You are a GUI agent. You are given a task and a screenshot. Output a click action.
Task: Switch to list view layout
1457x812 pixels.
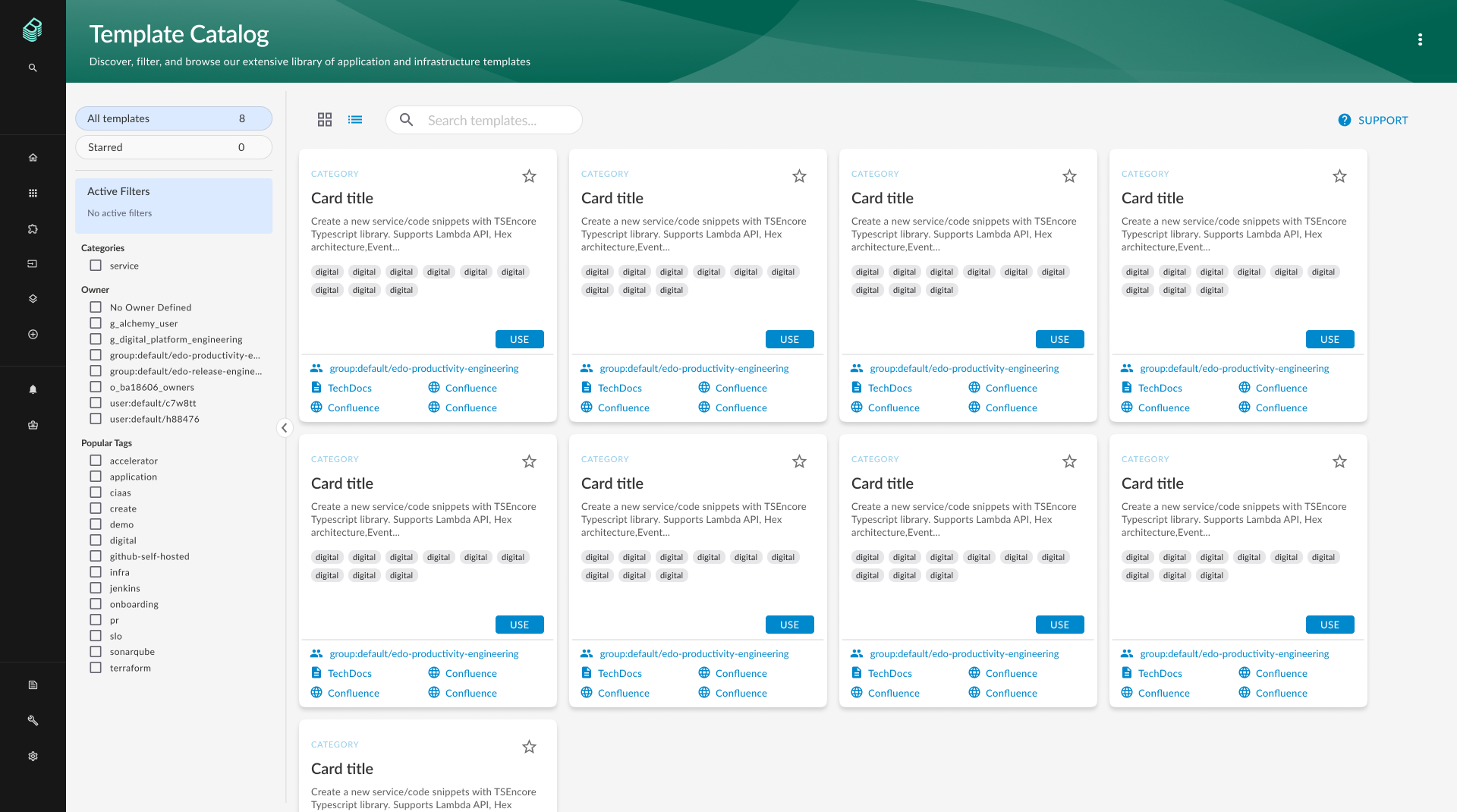355,120
